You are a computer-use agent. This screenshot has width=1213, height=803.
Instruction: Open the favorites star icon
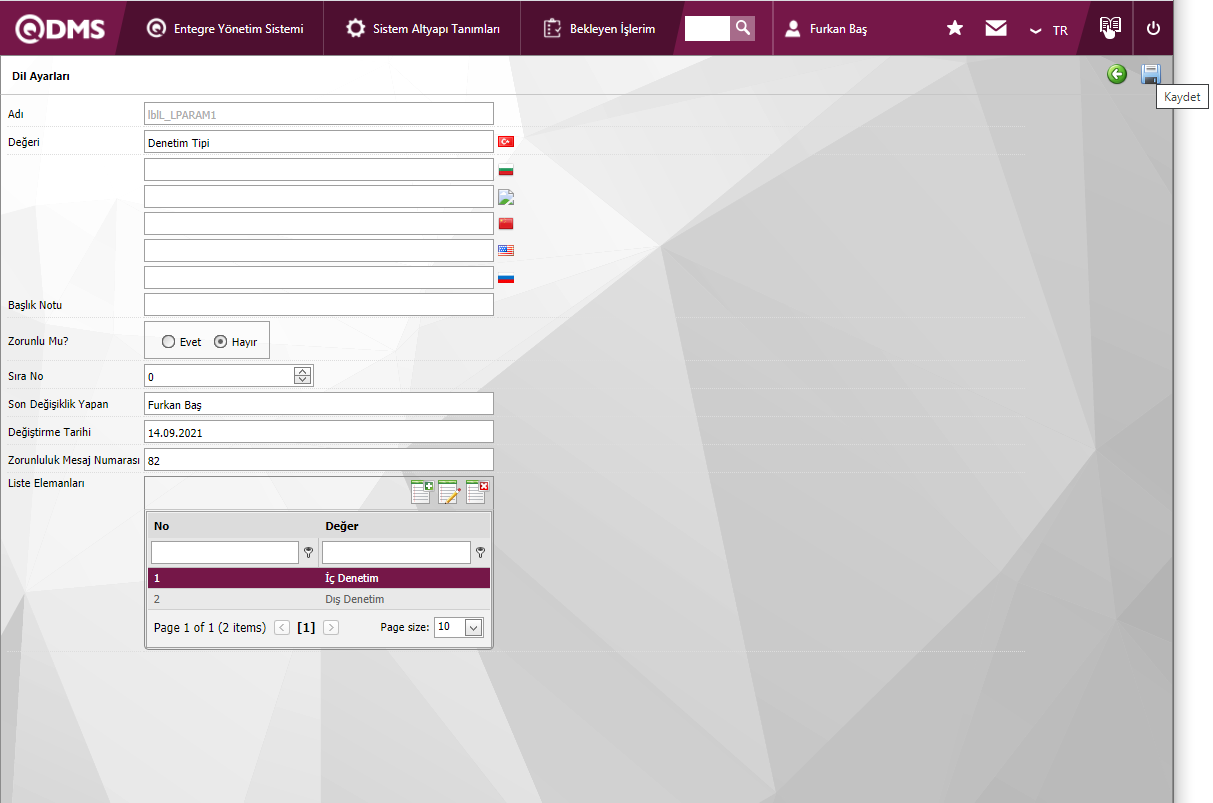955,29
